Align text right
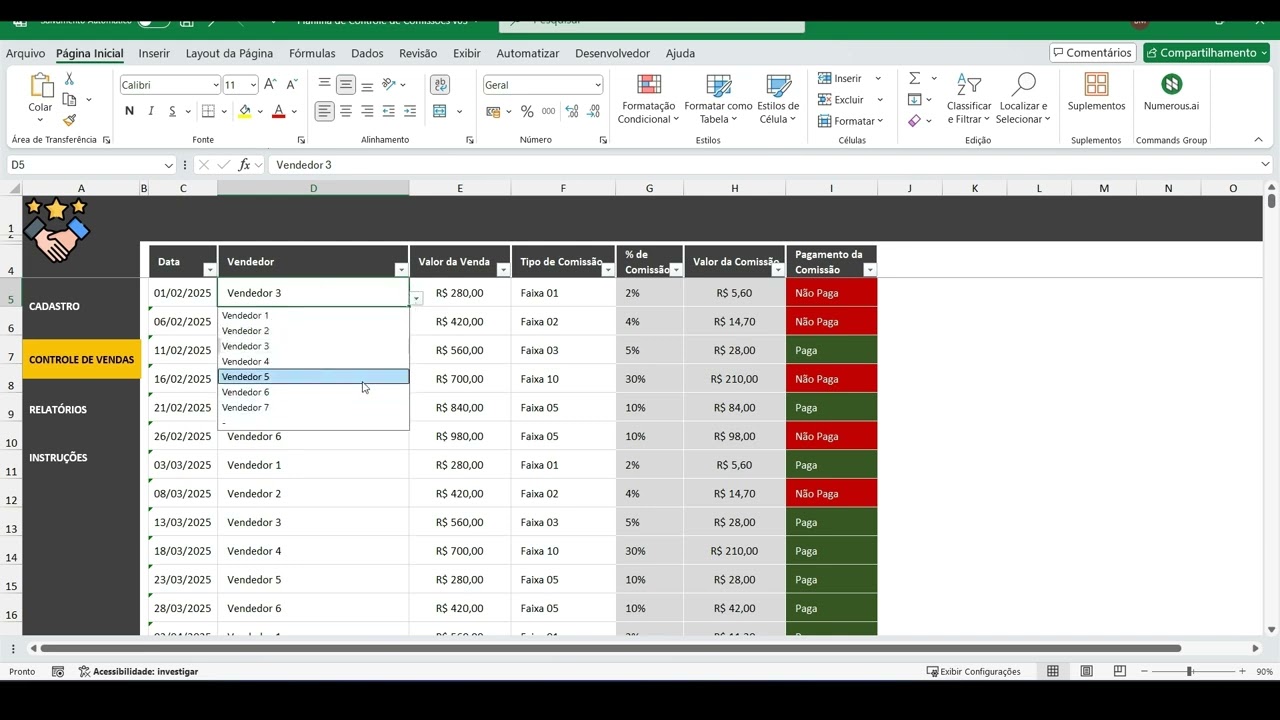The width and height of the screenshot is (1280, 720). (367, 111)
